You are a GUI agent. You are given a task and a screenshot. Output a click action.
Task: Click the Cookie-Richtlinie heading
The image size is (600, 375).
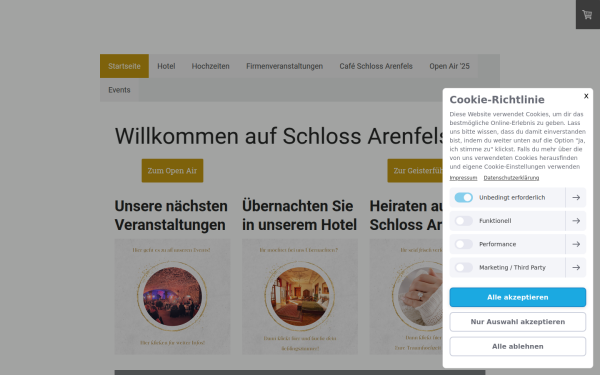click(x=497, y=100)
